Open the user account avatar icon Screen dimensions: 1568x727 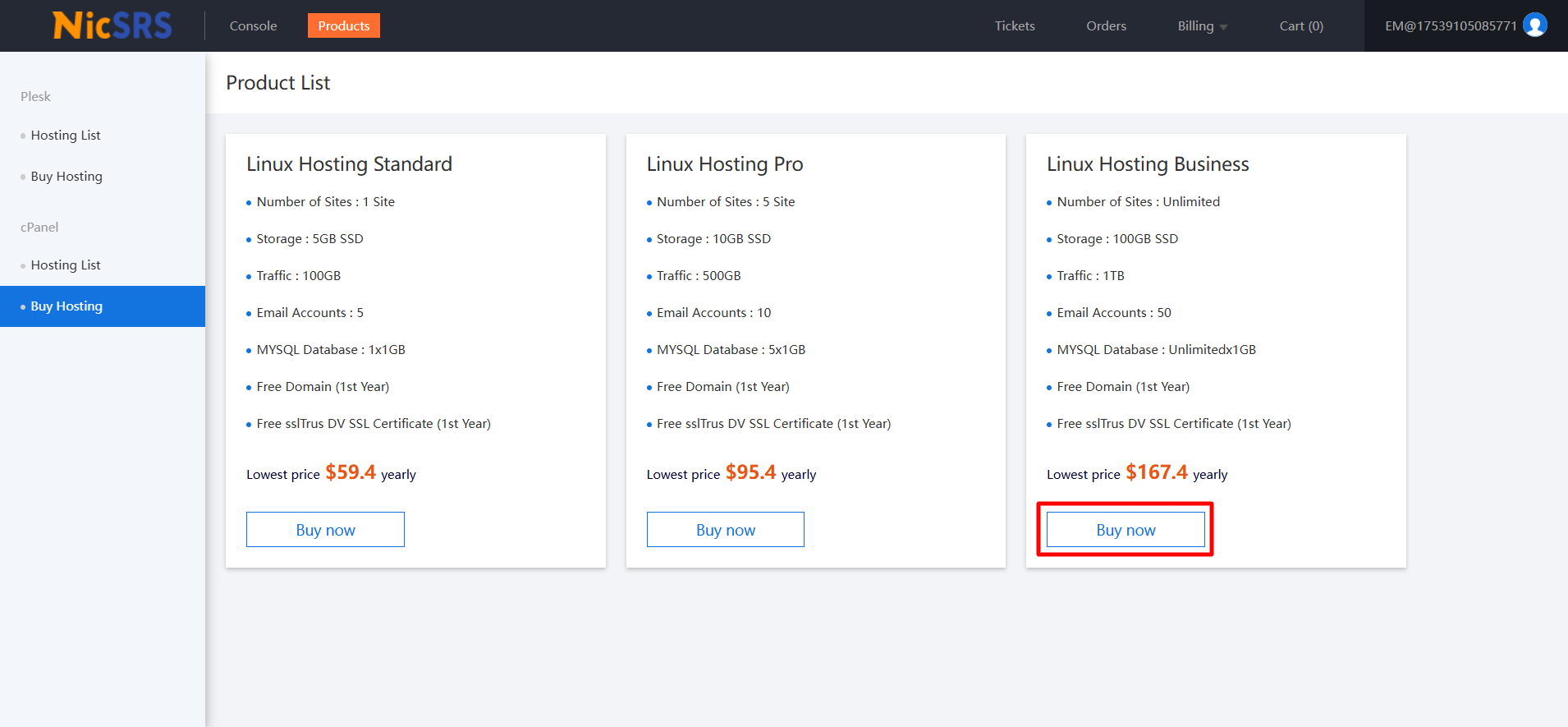1534,25
